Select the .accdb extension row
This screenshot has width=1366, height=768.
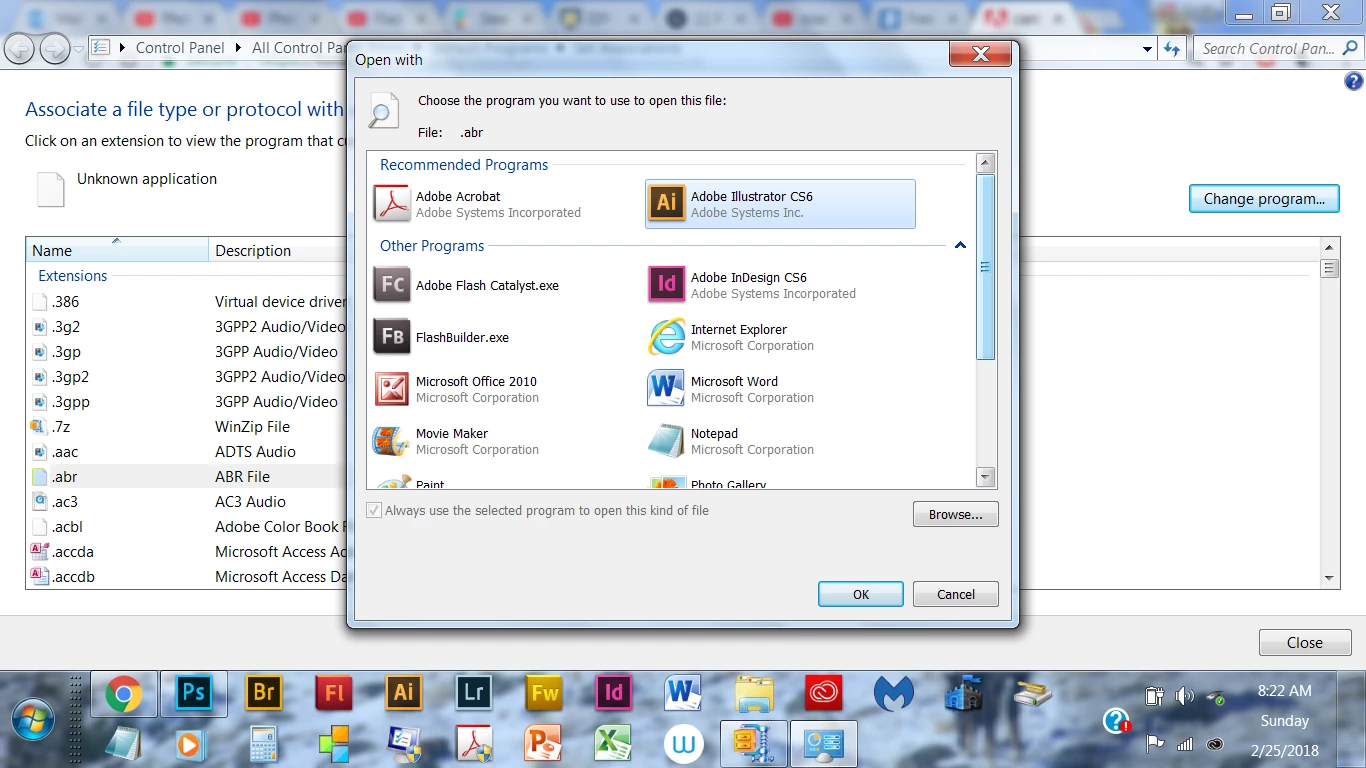(x=186, y=576)
